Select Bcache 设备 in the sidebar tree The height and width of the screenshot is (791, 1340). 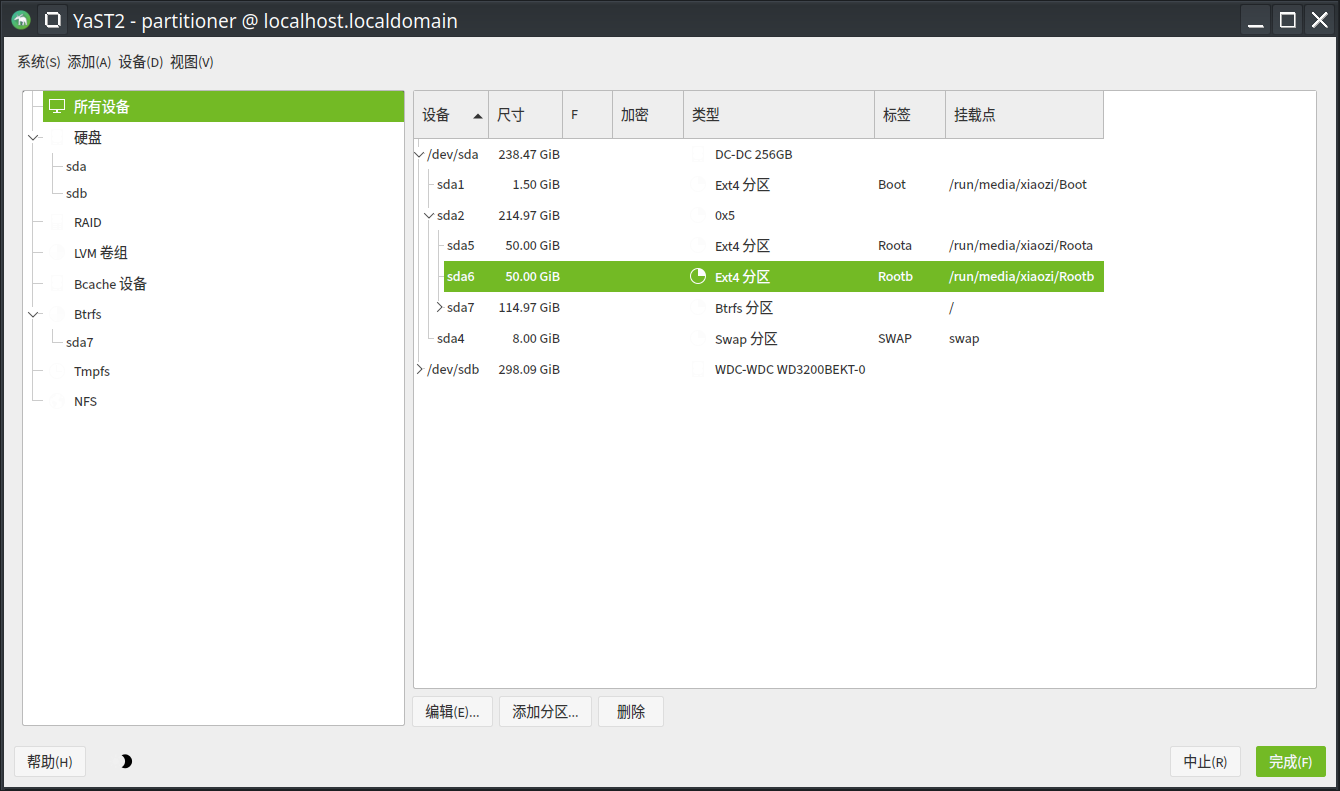pyautogui.click(x=111, y=284)
